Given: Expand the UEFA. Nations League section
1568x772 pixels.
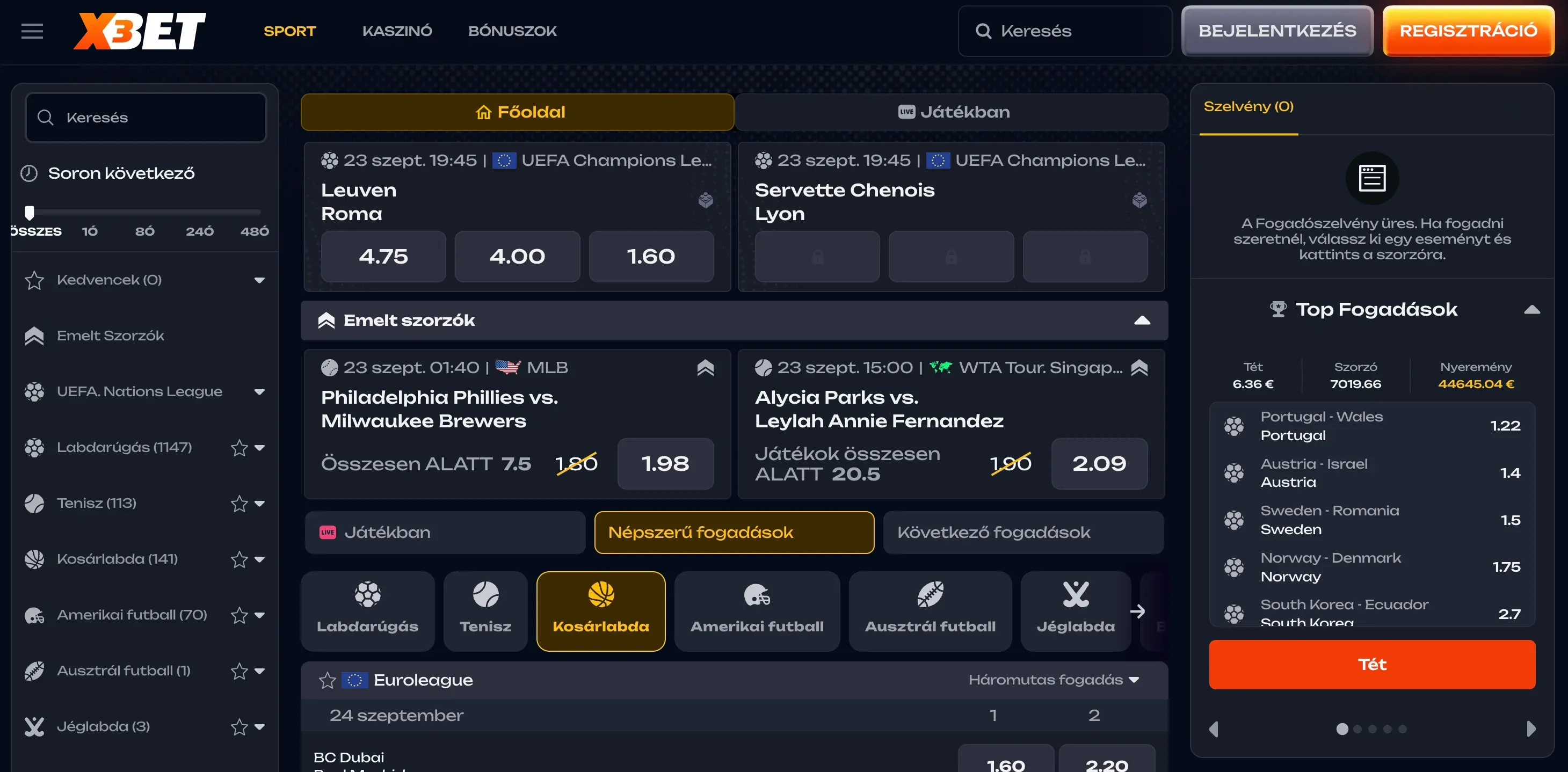Looking at the screenshot, I should 259,392.
